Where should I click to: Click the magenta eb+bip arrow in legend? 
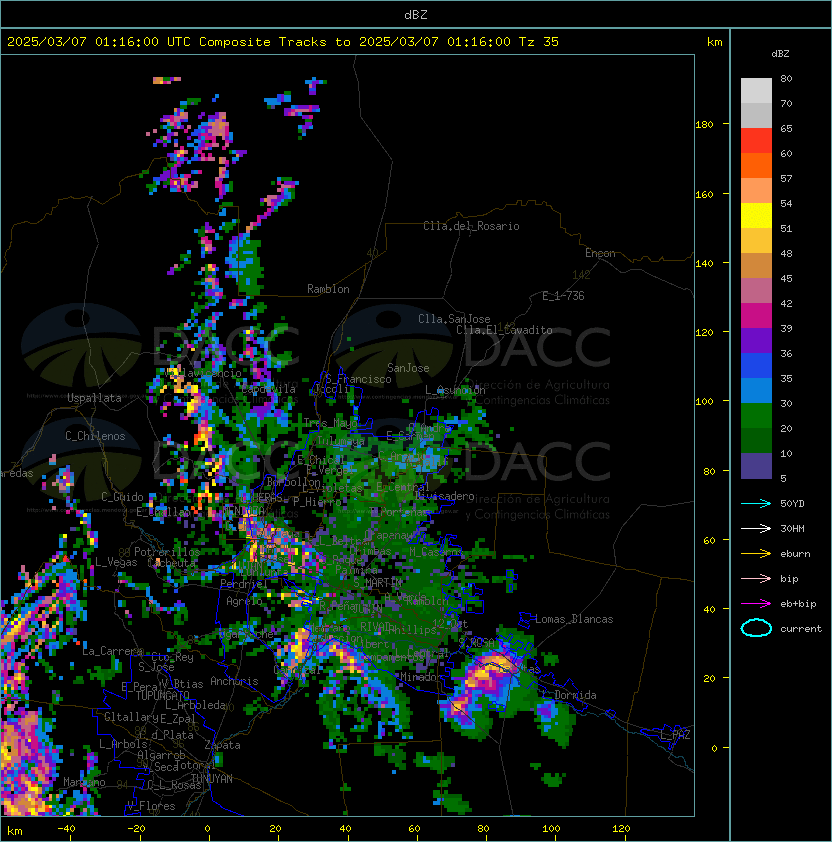pos(756,604)
